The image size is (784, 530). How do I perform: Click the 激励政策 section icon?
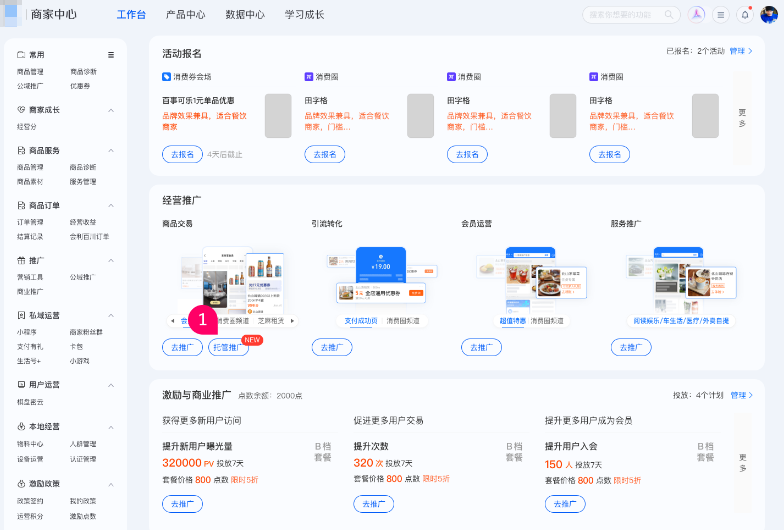[x=21, y=484]
